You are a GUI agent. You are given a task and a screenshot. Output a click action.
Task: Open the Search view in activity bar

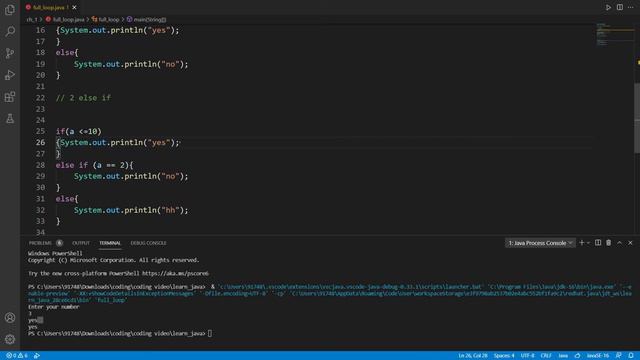click(10, 31)
